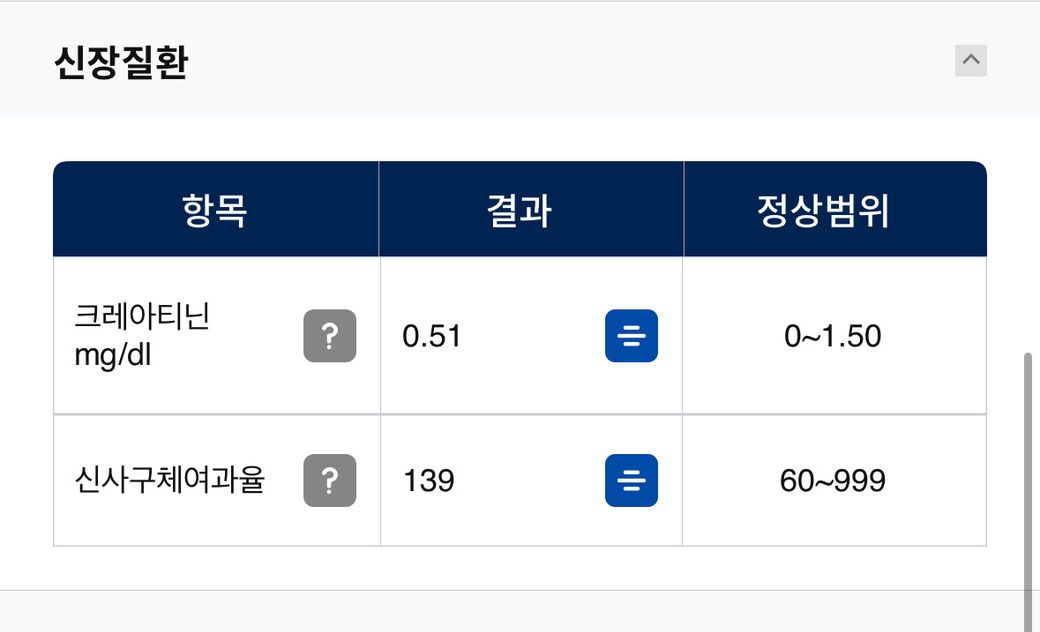Click the mg/dl unit text

tap(112, 355)
